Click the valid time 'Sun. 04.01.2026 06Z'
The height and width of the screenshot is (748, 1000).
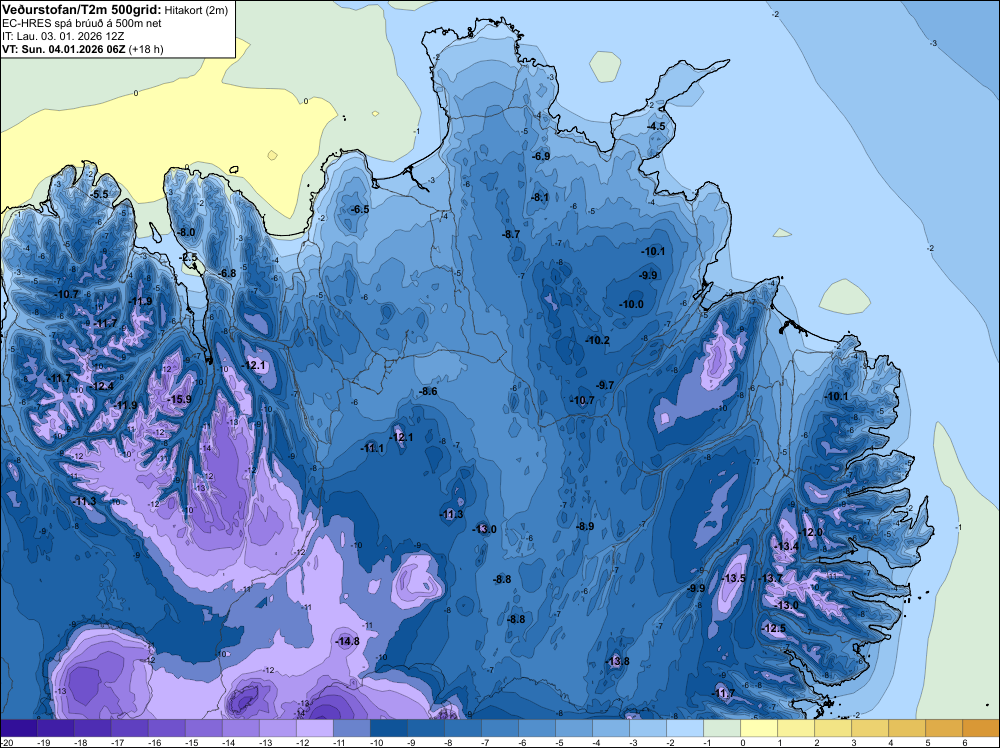tap(73, 49)
